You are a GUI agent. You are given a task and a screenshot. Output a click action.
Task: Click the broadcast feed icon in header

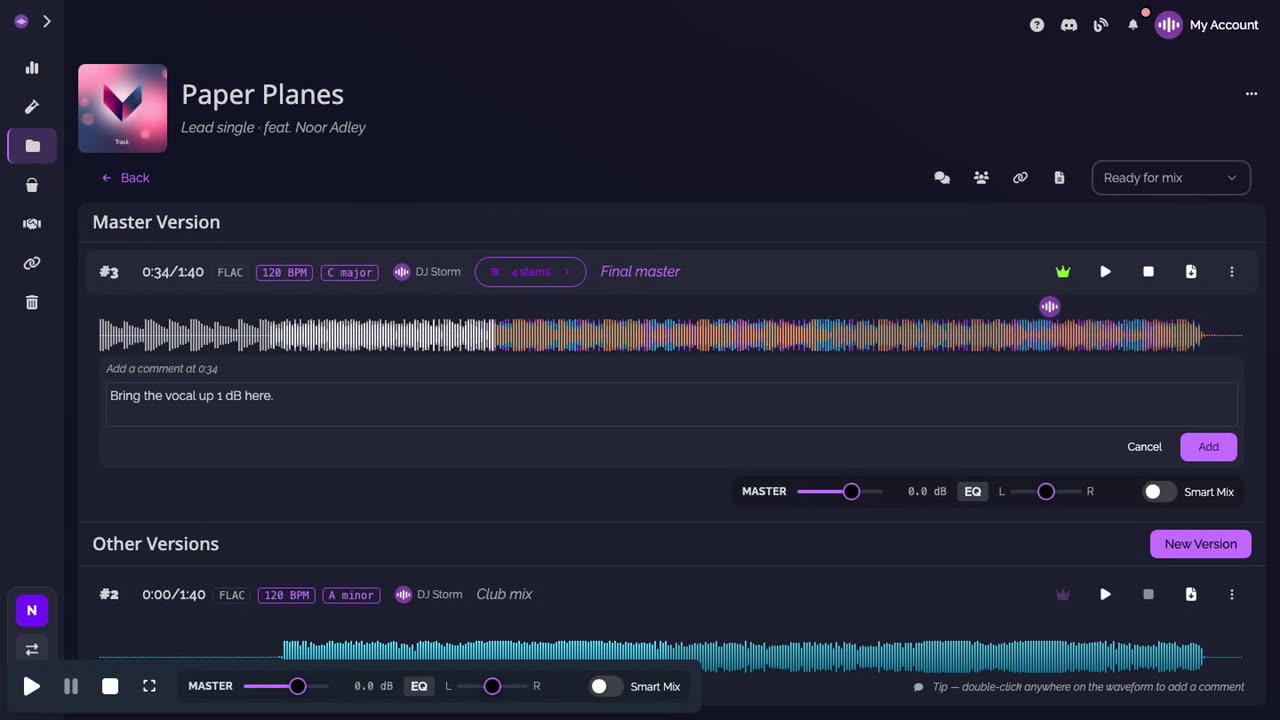click(x=1101, y=25)
